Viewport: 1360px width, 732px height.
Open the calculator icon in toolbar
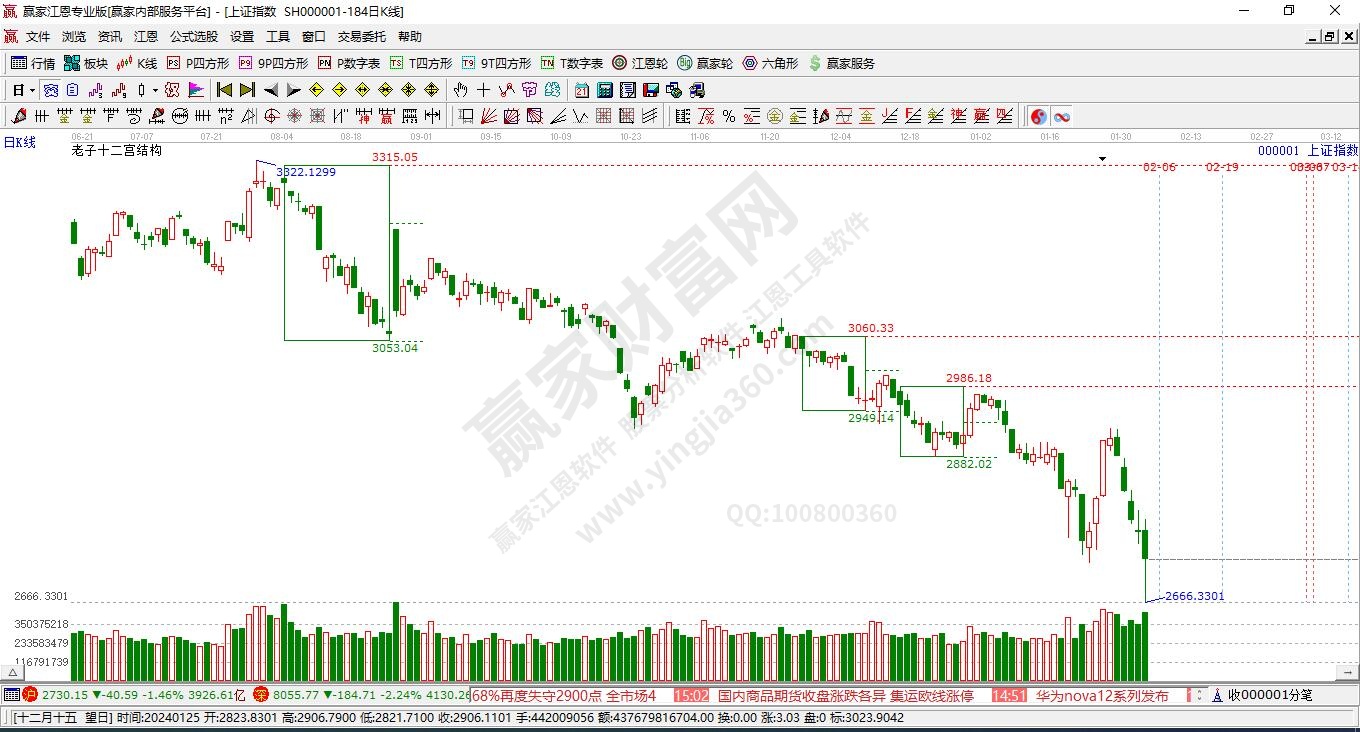[604, 90]
